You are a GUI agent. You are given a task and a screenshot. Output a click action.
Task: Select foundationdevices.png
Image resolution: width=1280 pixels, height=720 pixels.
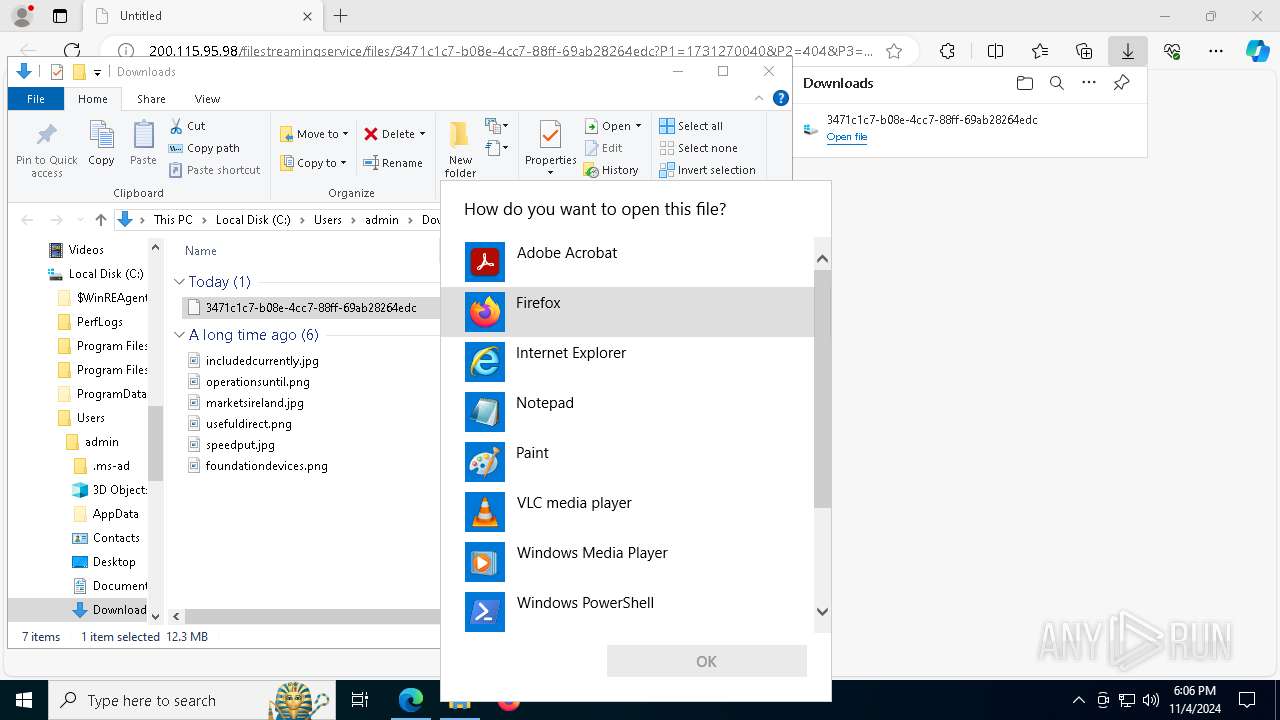266,466
